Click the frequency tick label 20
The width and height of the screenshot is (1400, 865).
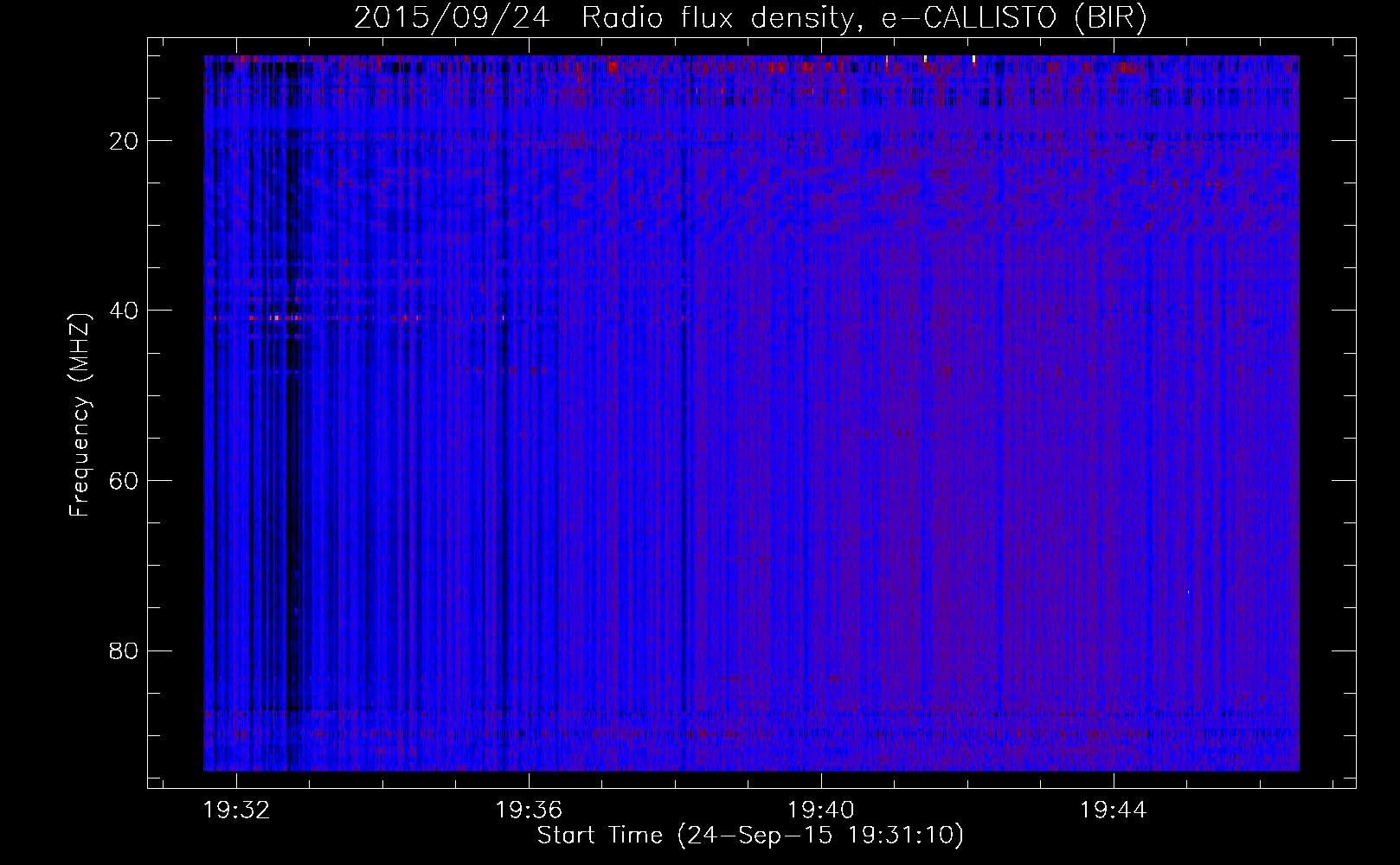[125, 141]
